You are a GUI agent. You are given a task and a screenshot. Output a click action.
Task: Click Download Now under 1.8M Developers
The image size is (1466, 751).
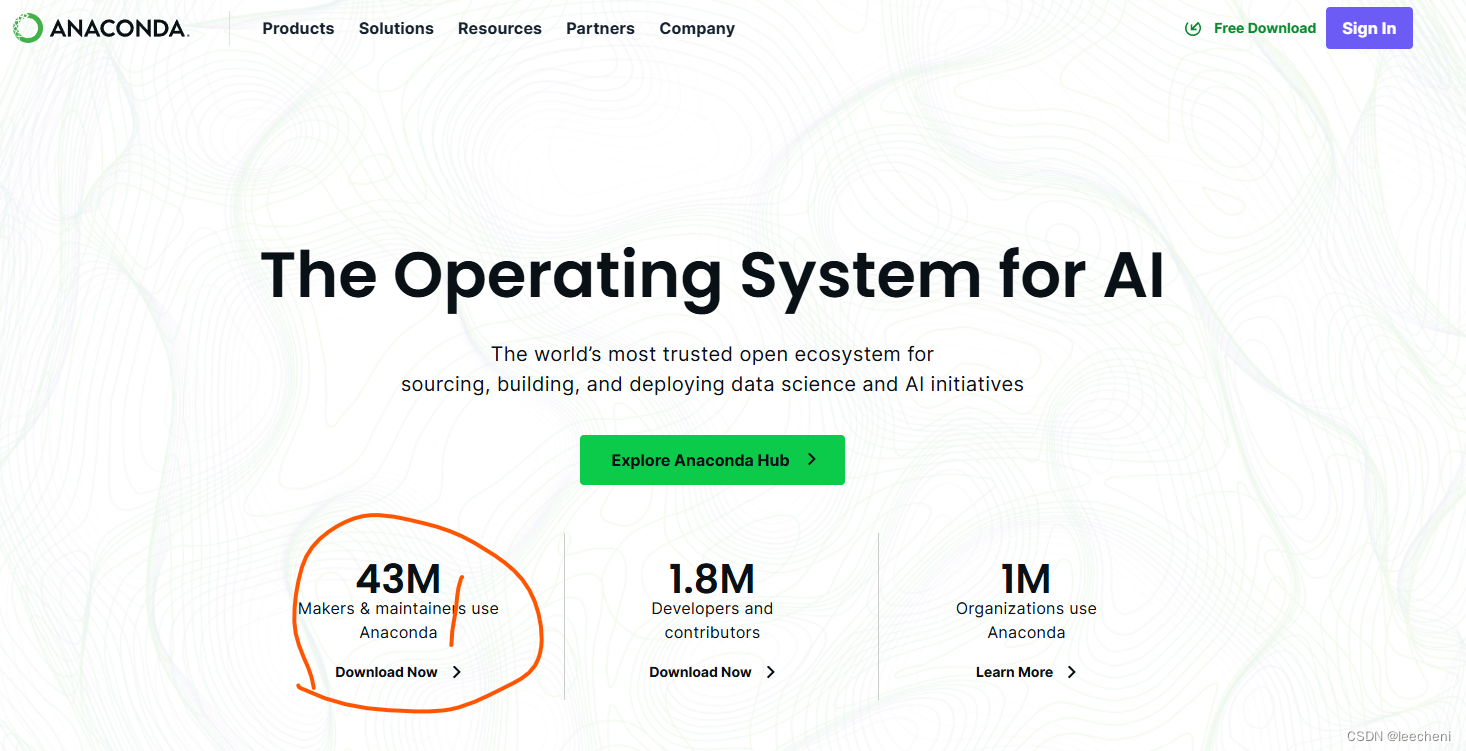coord(700,672)
